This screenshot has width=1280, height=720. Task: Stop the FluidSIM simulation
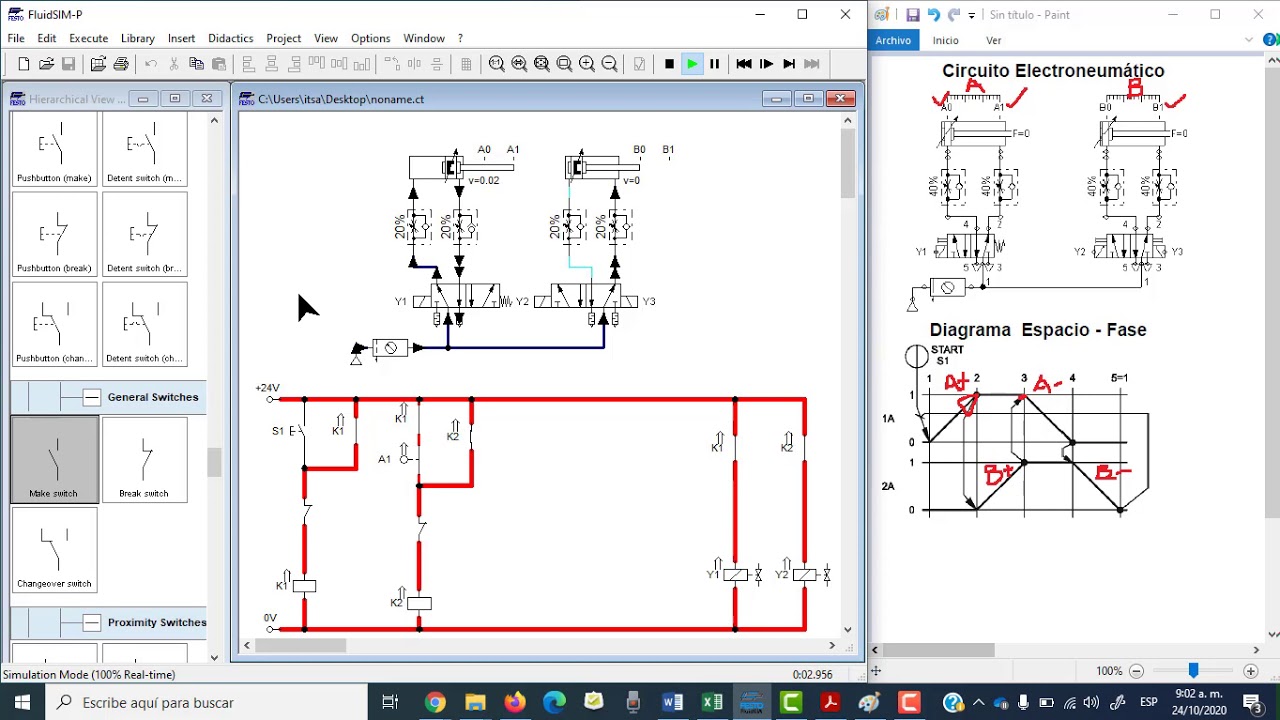669,64
